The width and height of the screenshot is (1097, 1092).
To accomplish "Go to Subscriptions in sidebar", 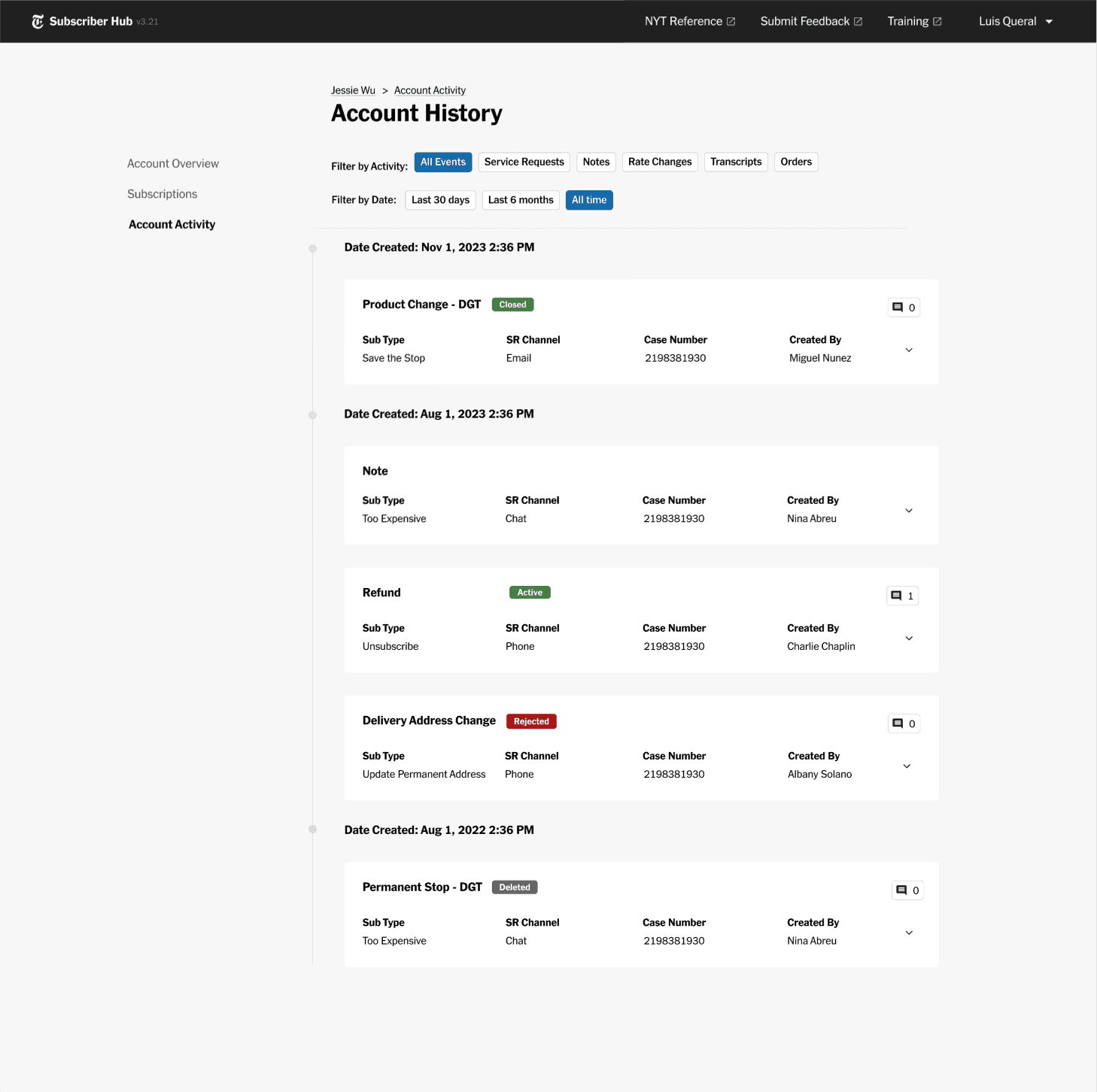I will pos(163,194).
